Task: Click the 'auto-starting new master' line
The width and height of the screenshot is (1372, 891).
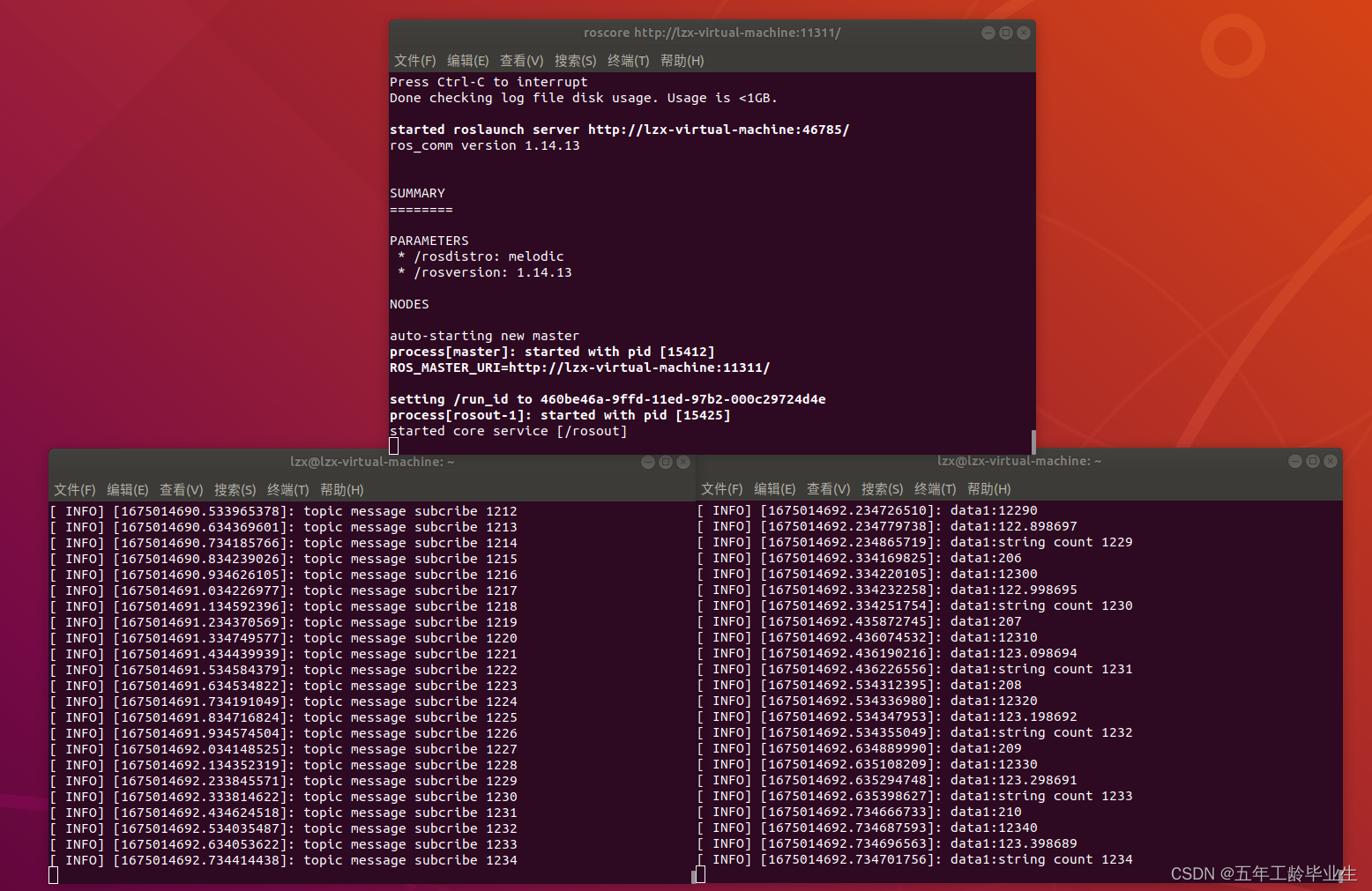Action: click(x=484, y=336)
